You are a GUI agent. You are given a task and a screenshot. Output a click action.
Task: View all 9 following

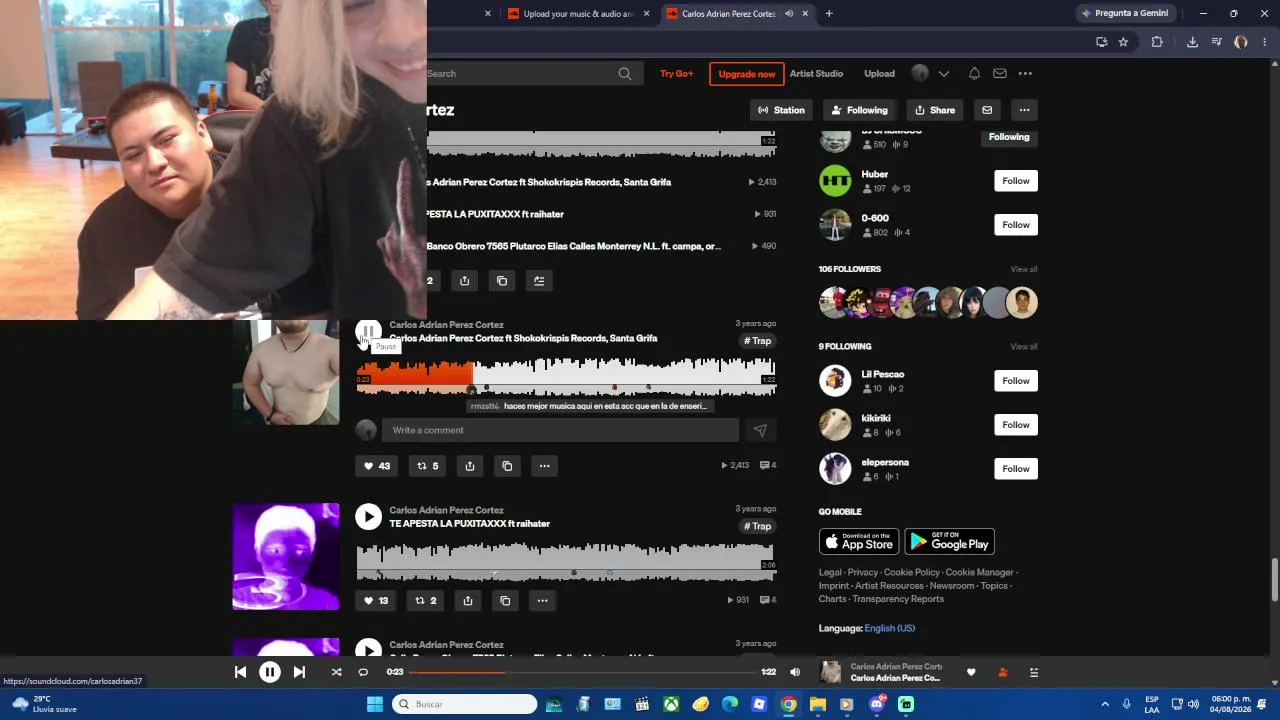tap(1024, 347)
